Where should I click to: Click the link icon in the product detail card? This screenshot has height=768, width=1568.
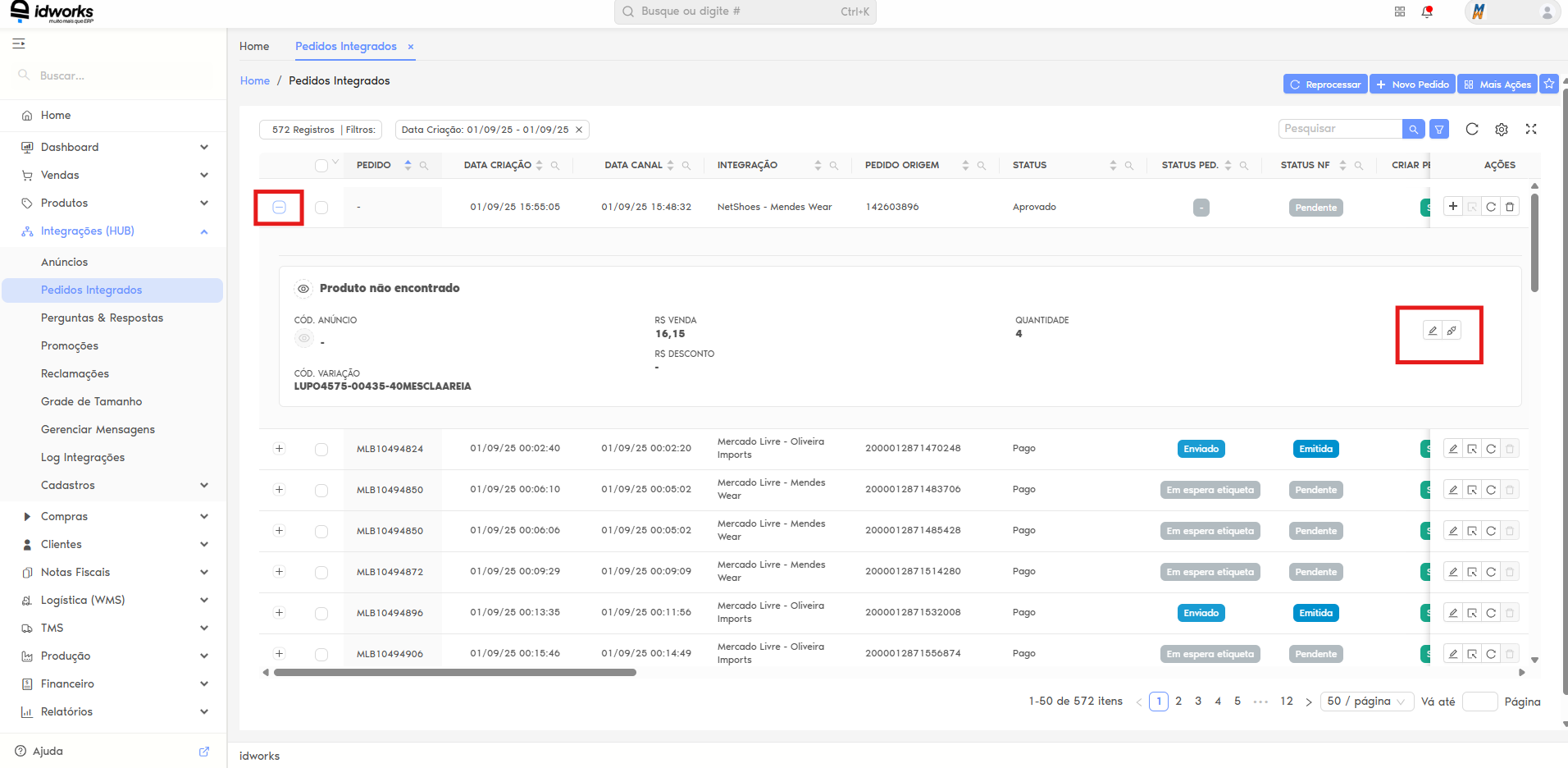(1452, 331)
